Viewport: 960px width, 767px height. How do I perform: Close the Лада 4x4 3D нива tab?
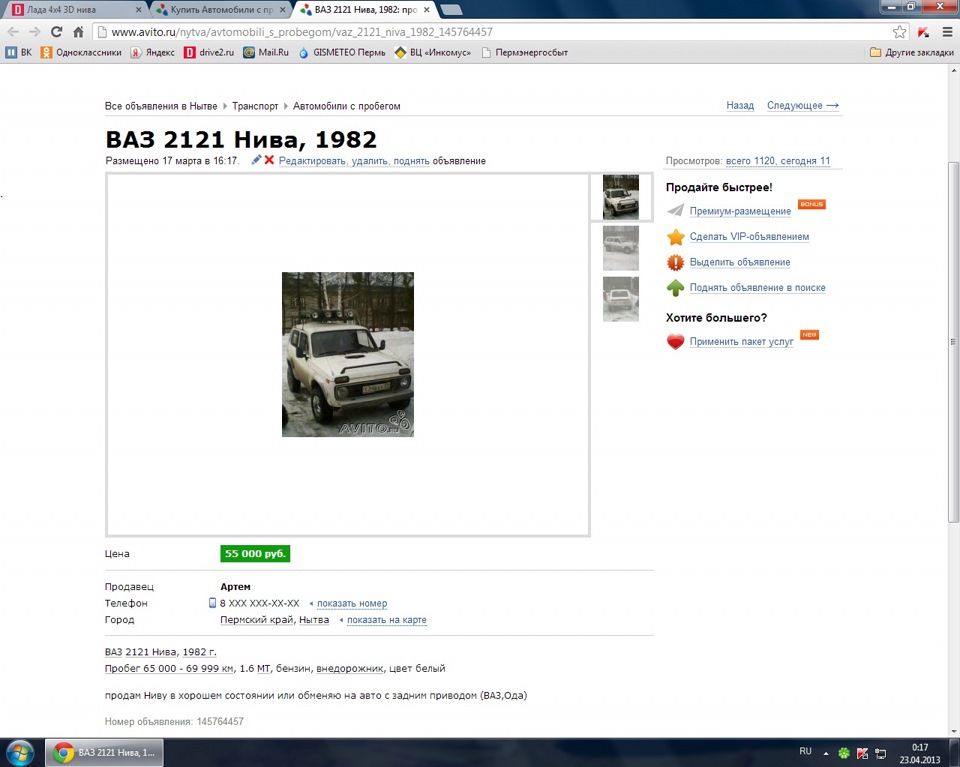138,10
